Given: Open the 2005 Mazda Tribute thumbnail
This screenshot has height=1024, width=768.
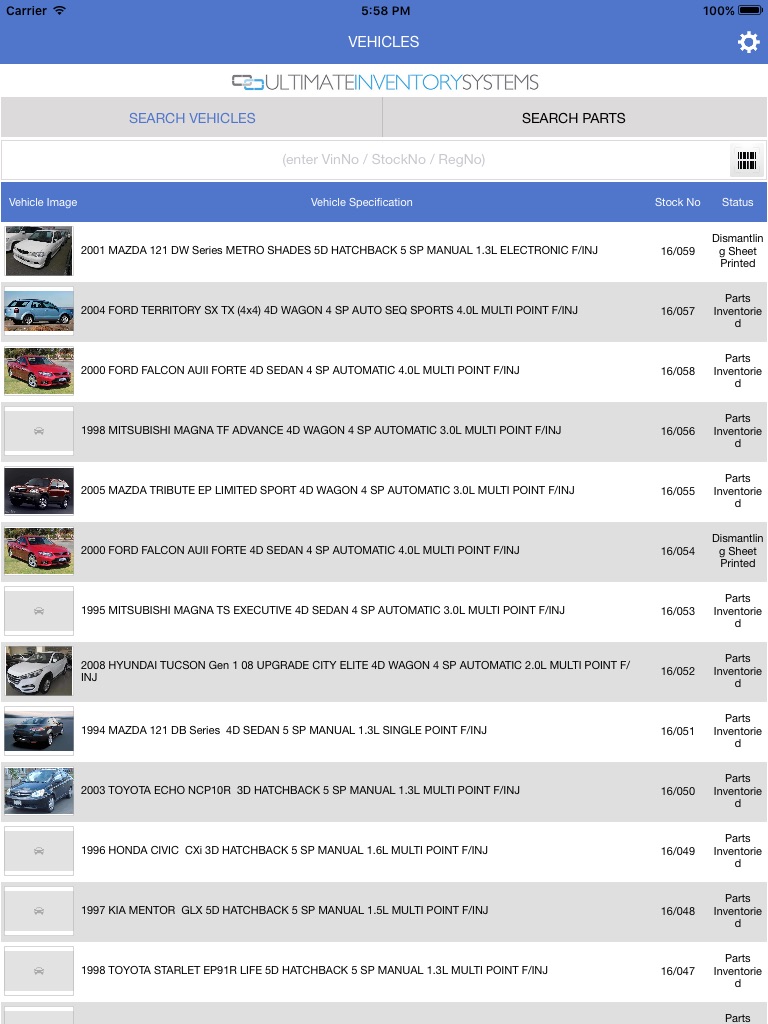Looking at the screenshot, I should pos(39,491).
